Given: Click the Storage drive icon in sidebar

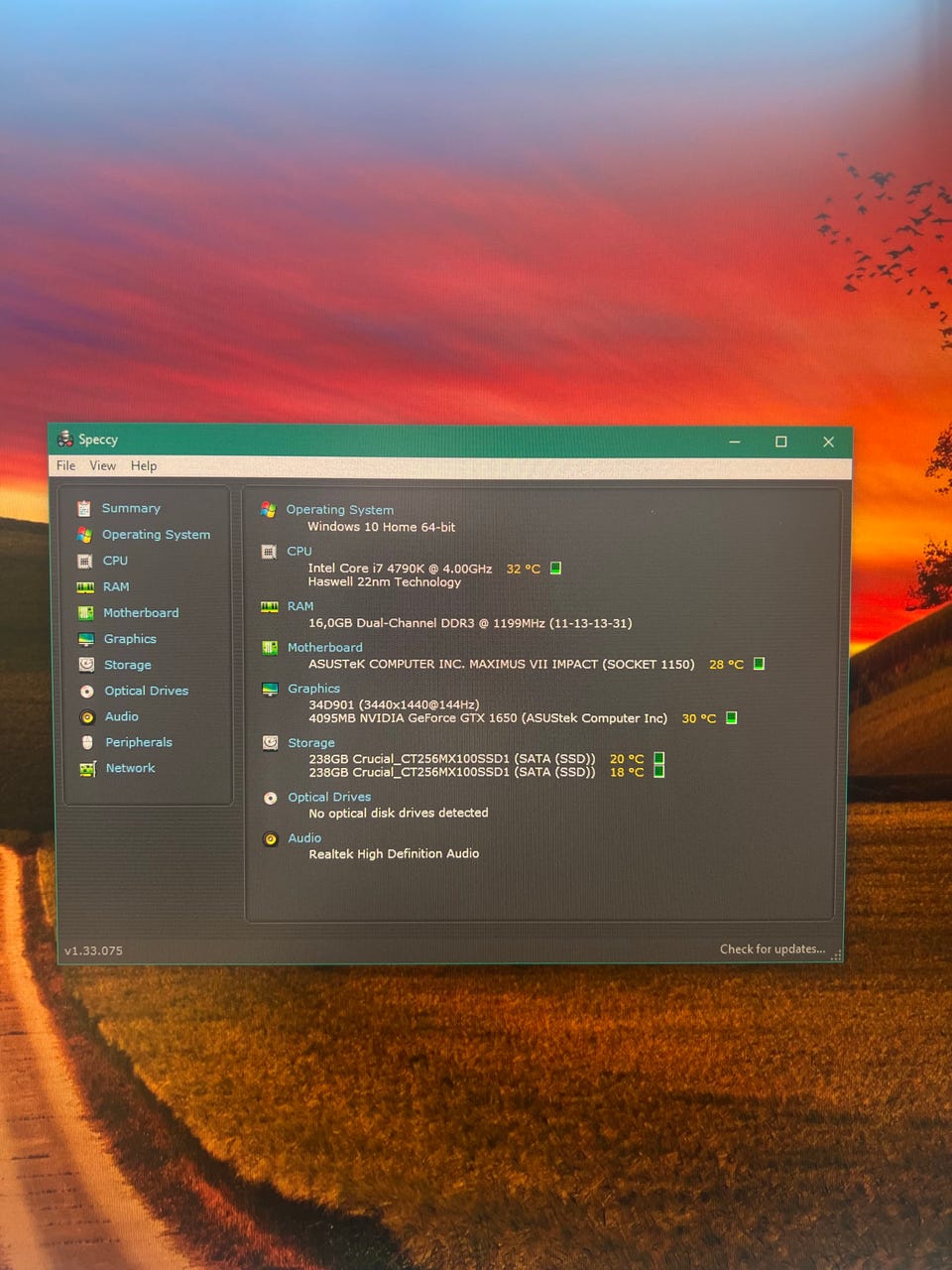Looking at the screenshot, I should coord(86,665).
